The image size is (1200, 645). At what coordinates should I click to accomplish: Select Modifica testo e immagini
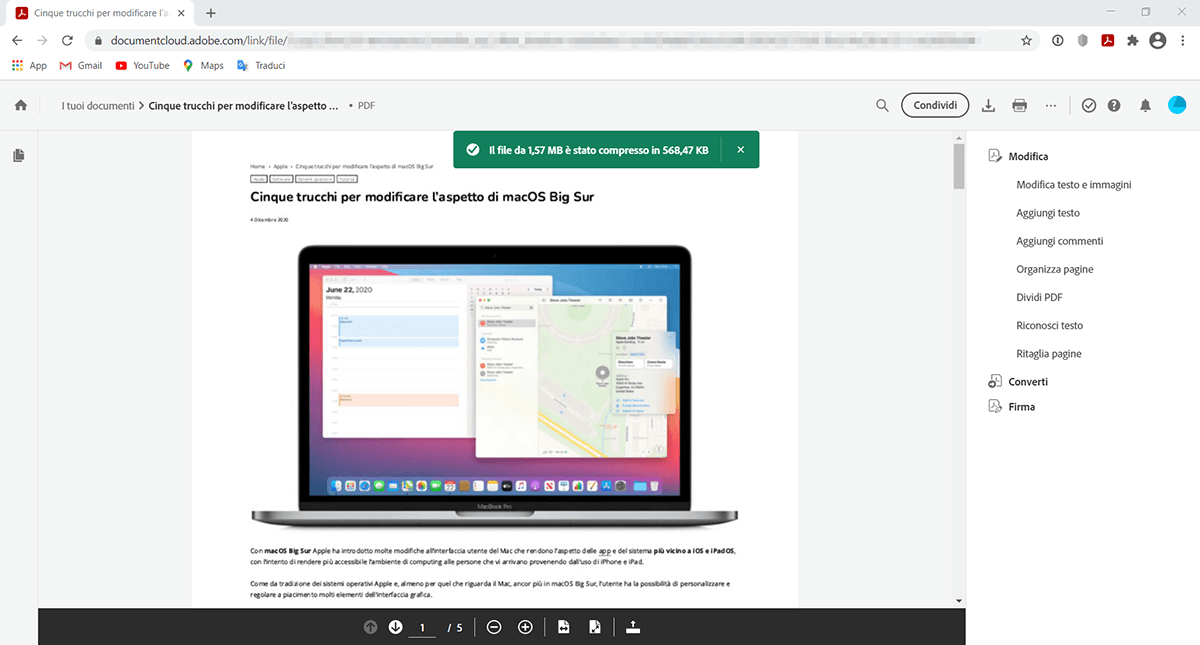[x=1074, y=185]
